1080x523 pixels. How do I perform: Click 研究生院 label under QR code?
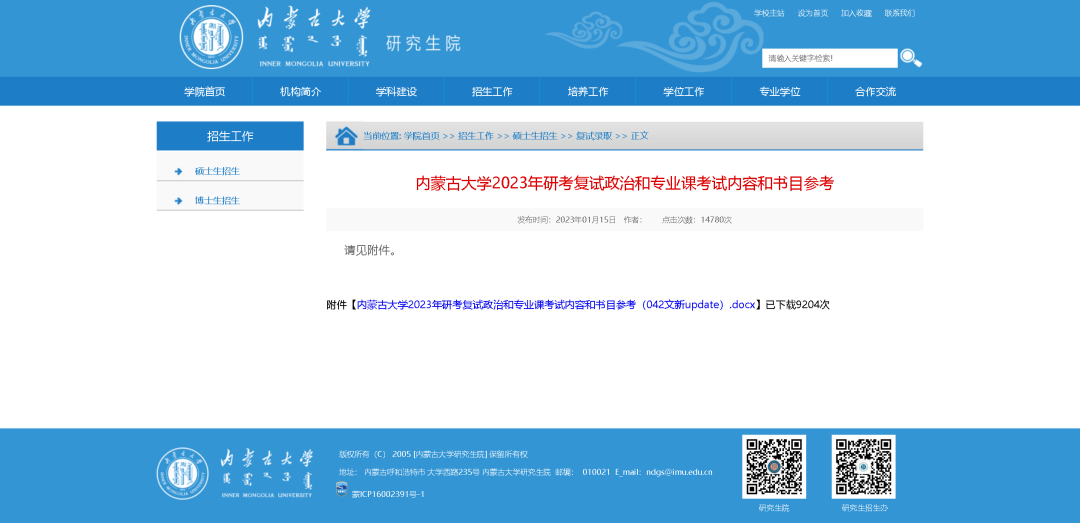pyautogui.click(x=773, y=508)
